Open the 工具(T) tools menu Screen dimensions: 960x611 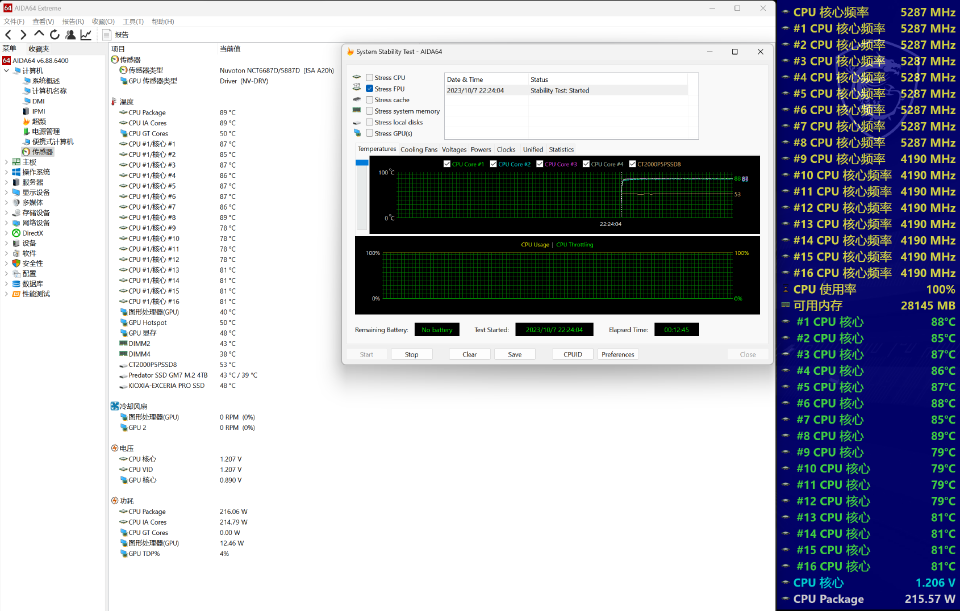(132, 21)
